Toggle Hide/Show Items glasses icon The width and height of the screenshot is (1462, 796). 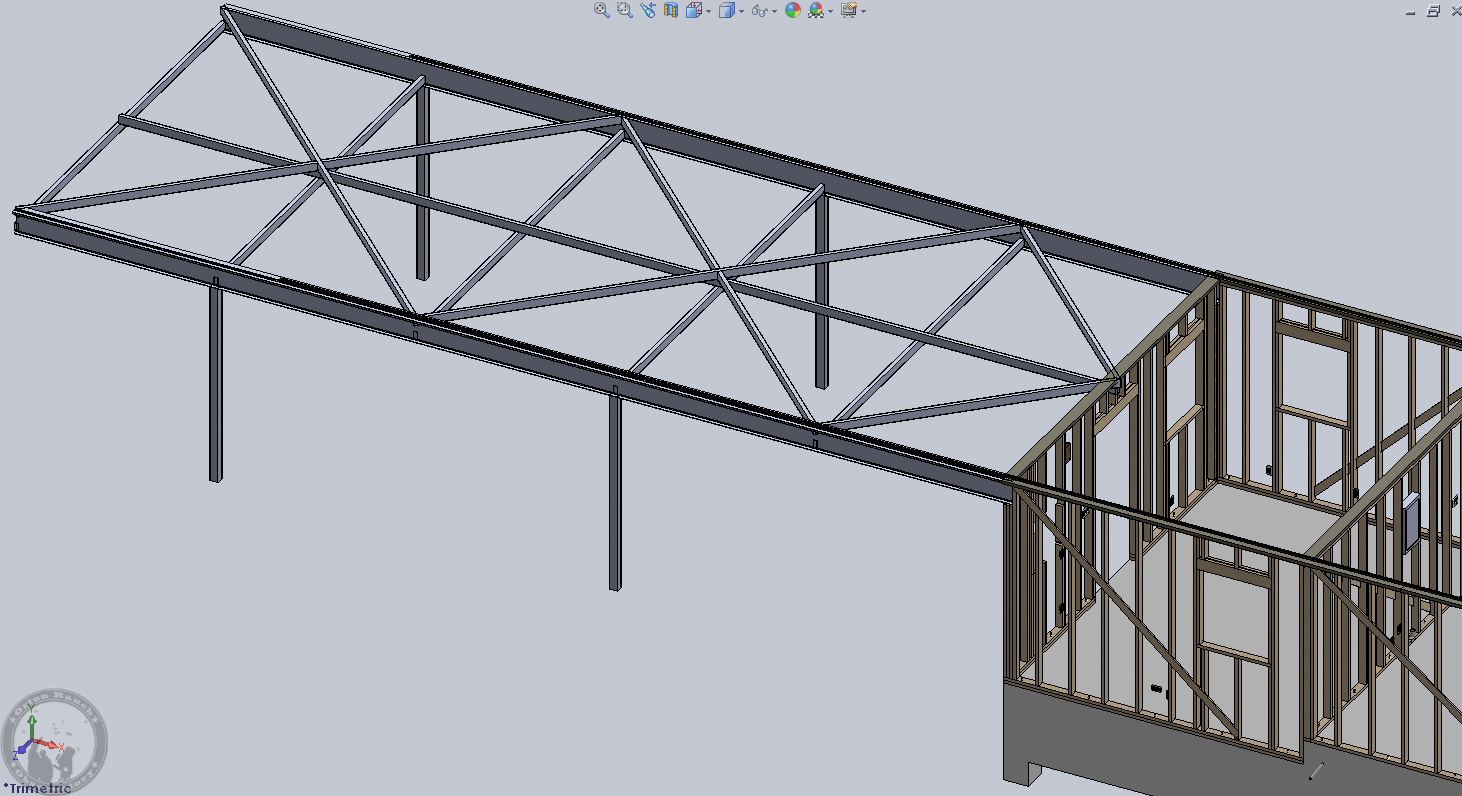[760, 11]
